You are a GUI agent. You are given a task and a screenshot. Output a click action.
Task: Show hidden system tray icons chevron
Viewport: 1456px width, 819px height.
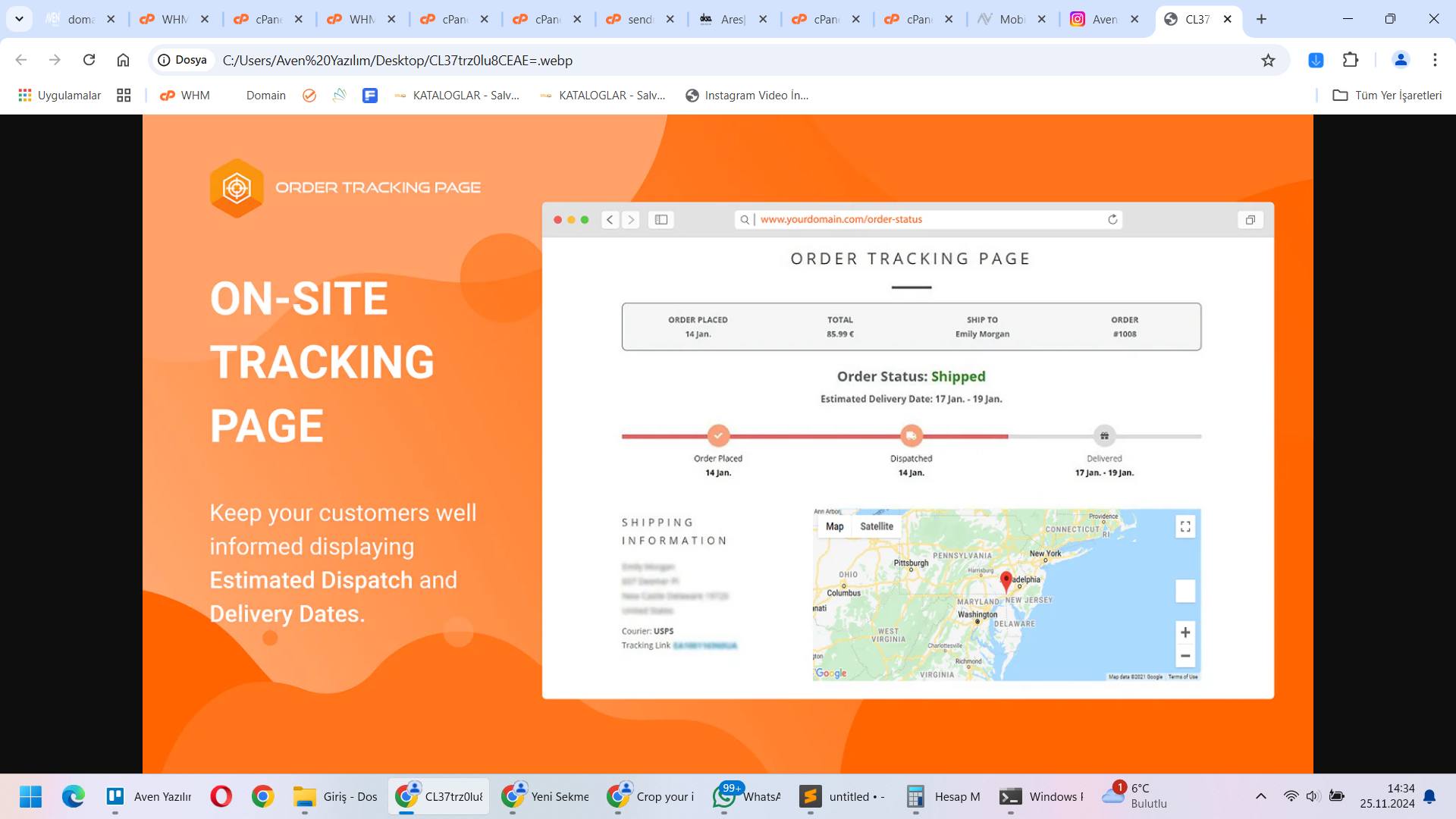[1260, 796]
